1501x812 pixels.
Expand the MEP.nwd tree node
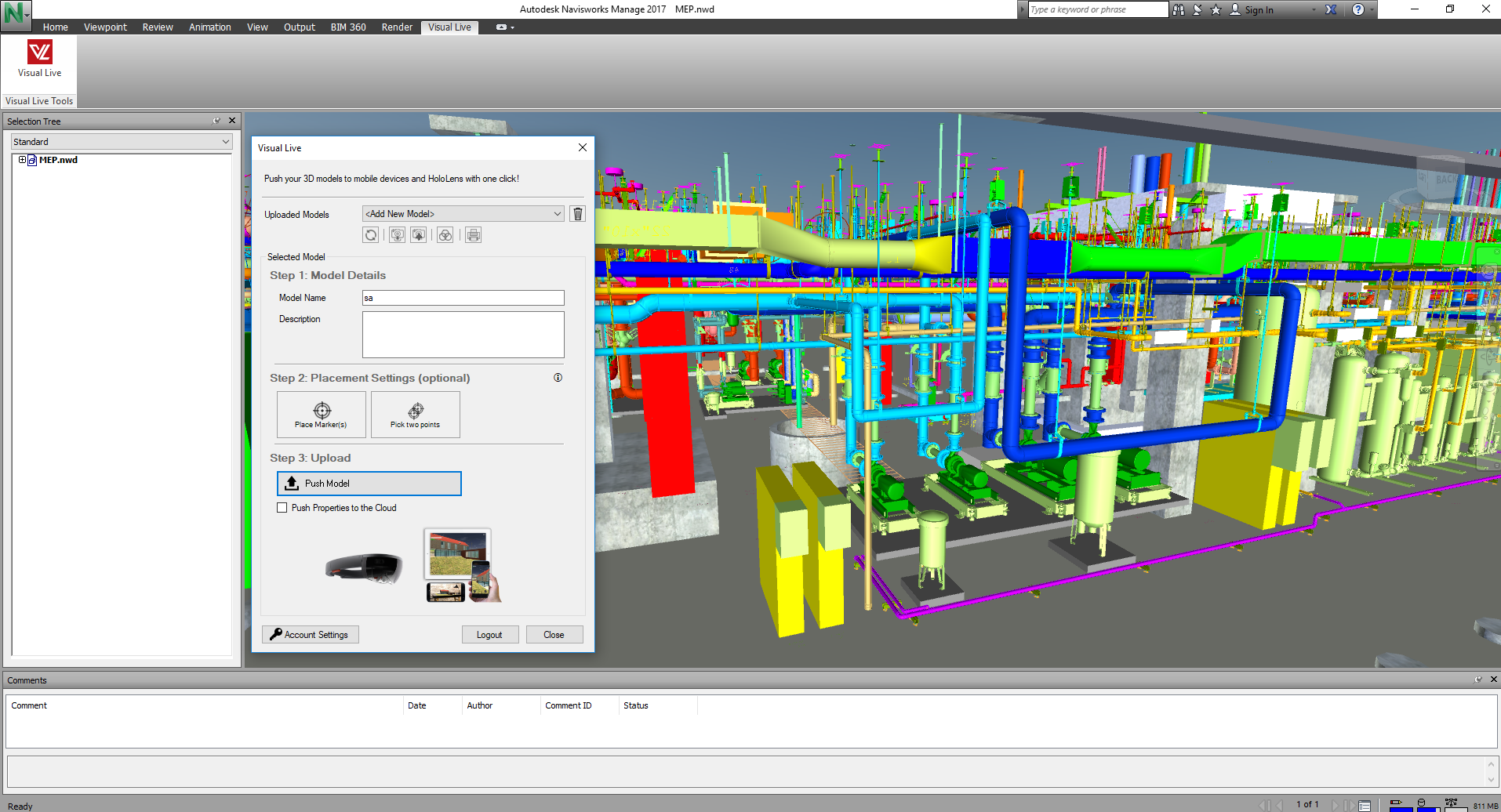[23, 160]
